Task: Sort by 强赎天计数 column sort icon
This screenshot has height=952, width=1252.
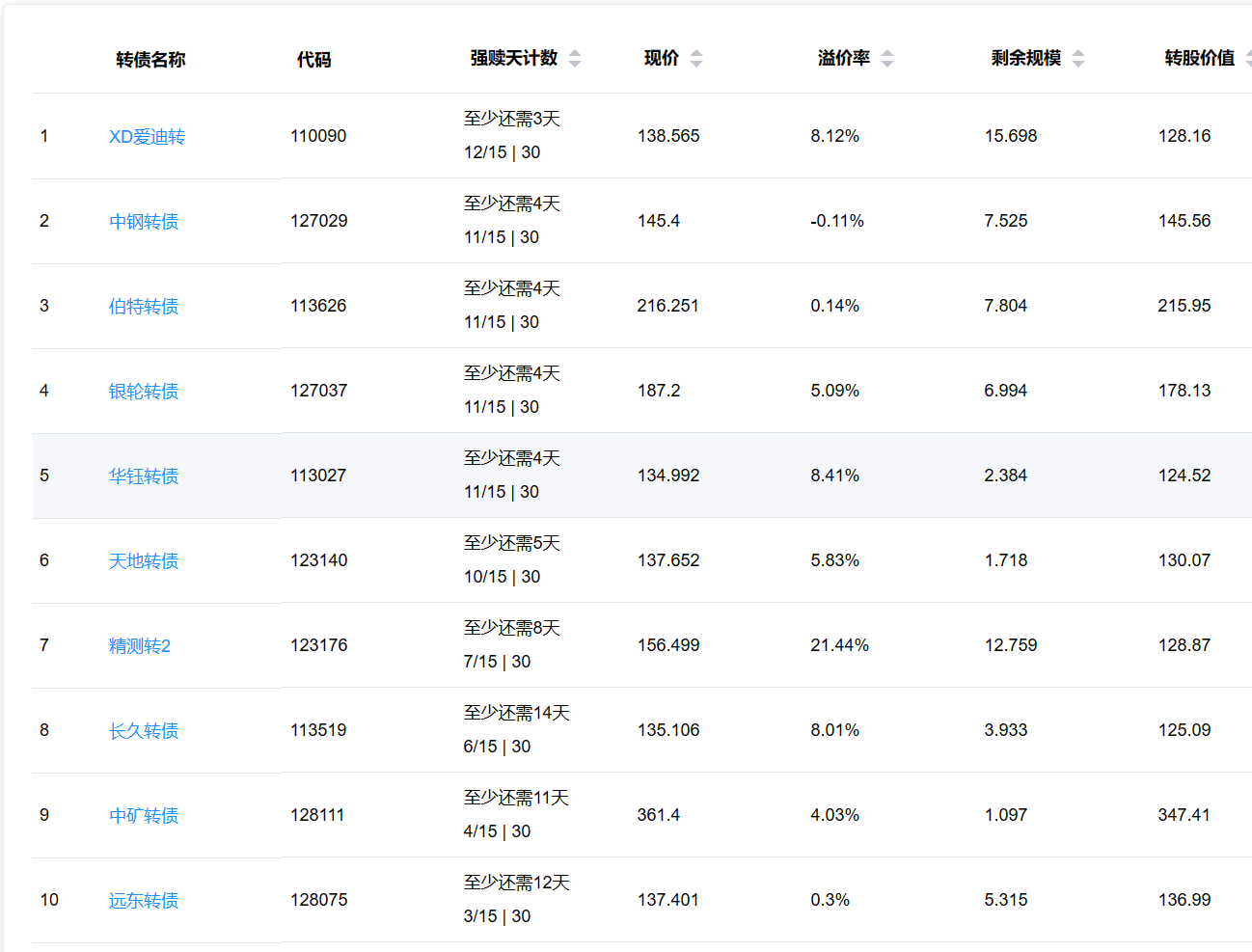Action: tap(575, 59)
